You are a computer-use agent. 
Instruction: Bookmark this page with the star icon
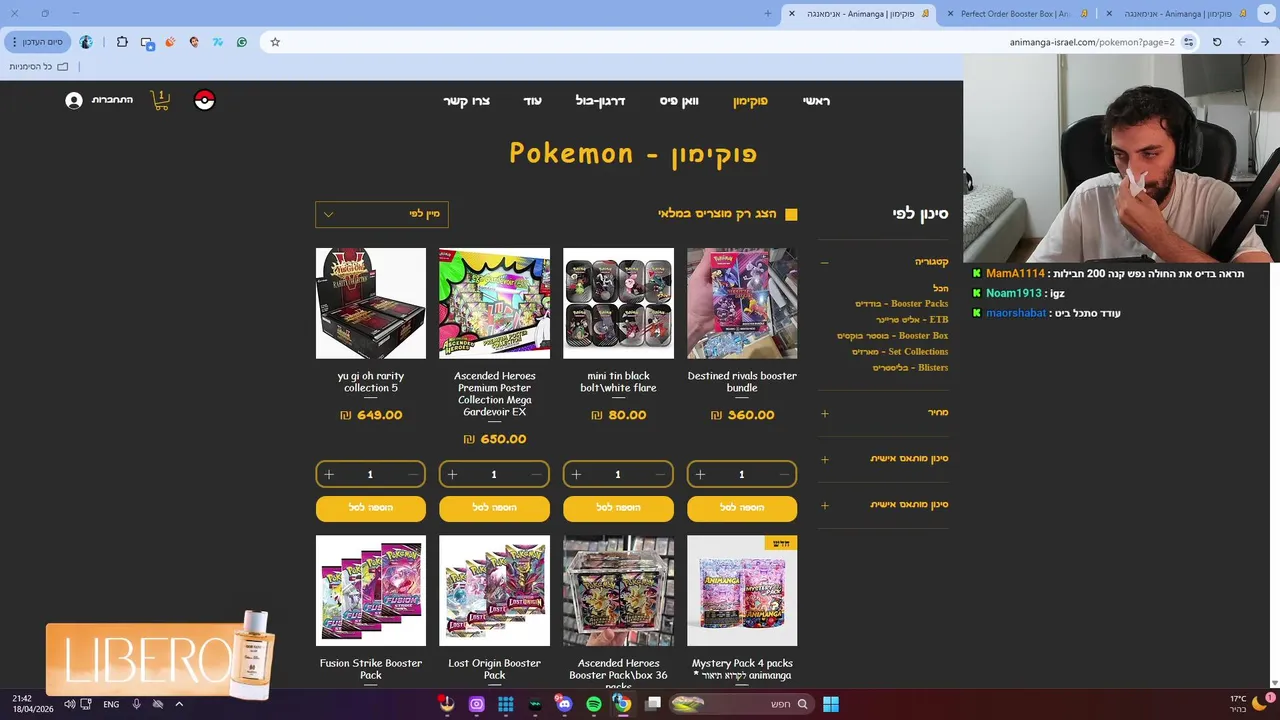(275, 42)
